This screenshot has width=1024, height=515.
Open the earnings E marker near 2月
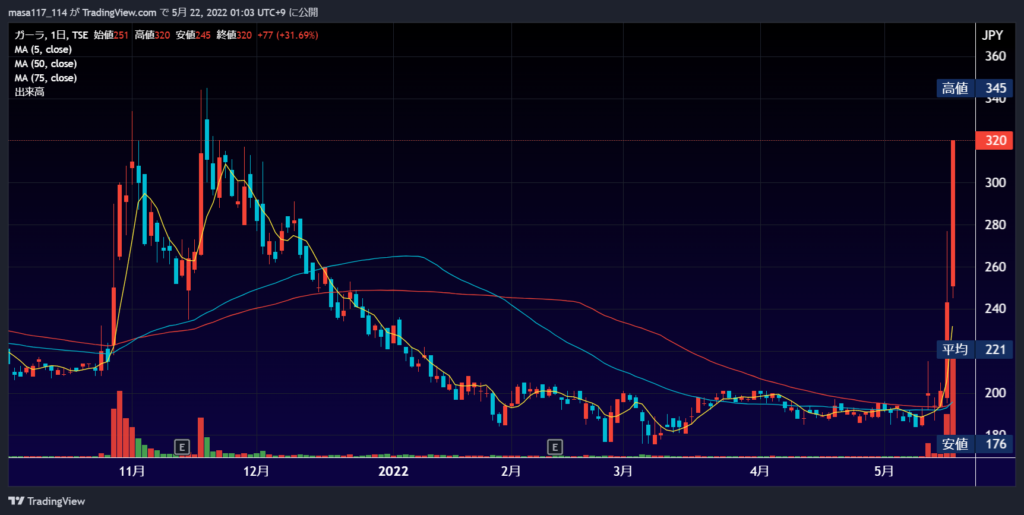point(554,447)
